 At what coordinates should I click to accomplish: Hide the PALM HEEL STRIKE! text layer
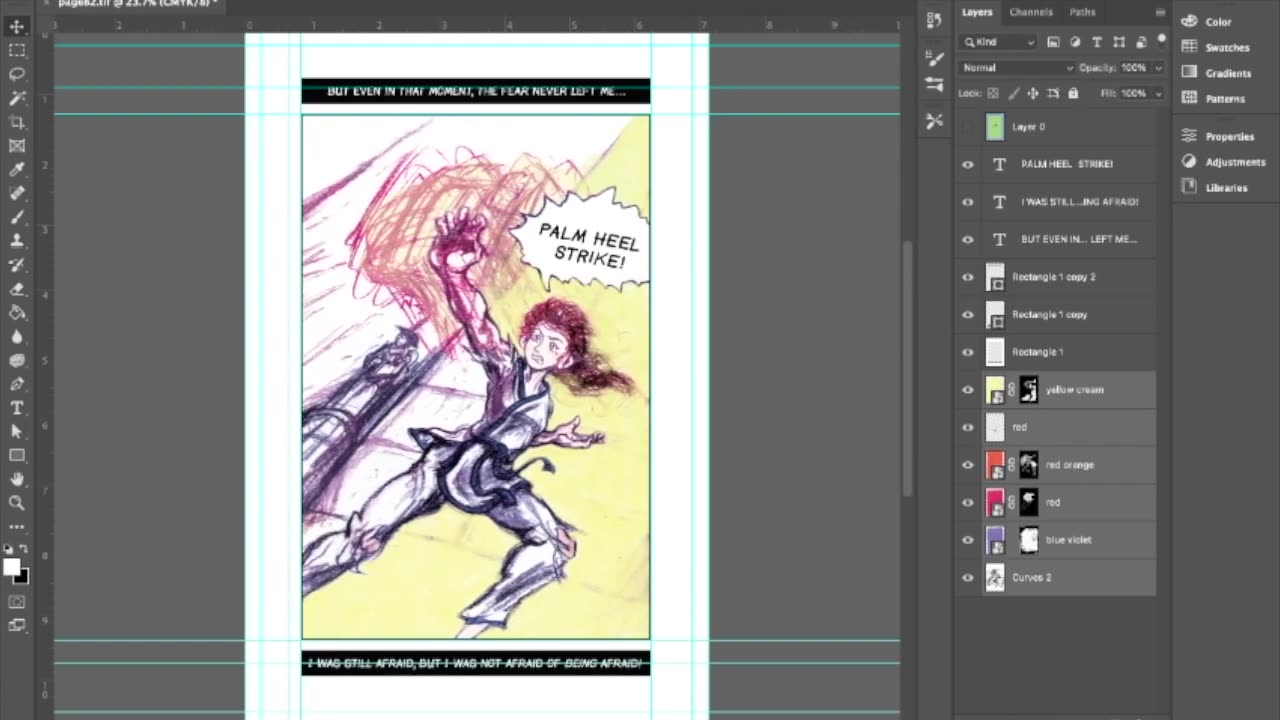tap(967, 164)
